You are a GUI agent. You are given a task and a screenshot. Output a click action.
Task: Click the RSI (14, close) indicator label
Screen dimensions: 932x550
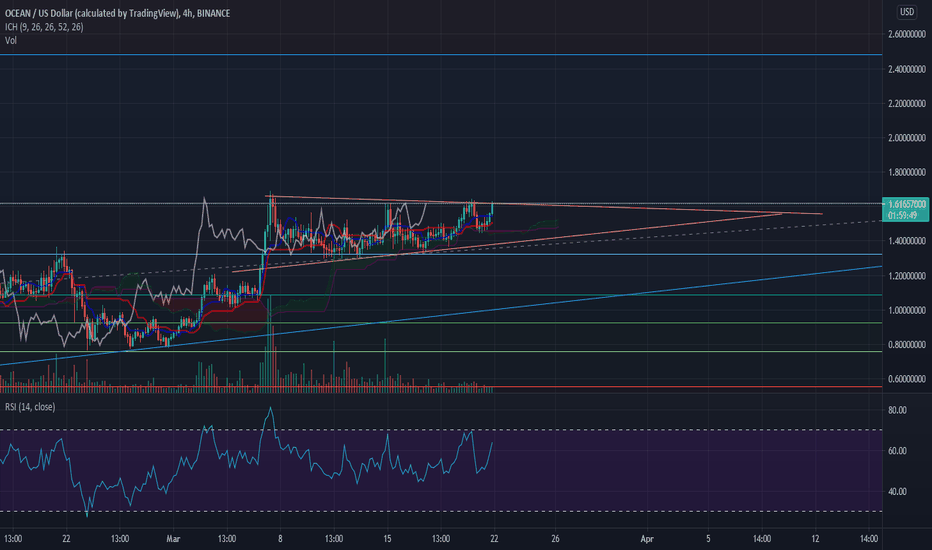30,407
